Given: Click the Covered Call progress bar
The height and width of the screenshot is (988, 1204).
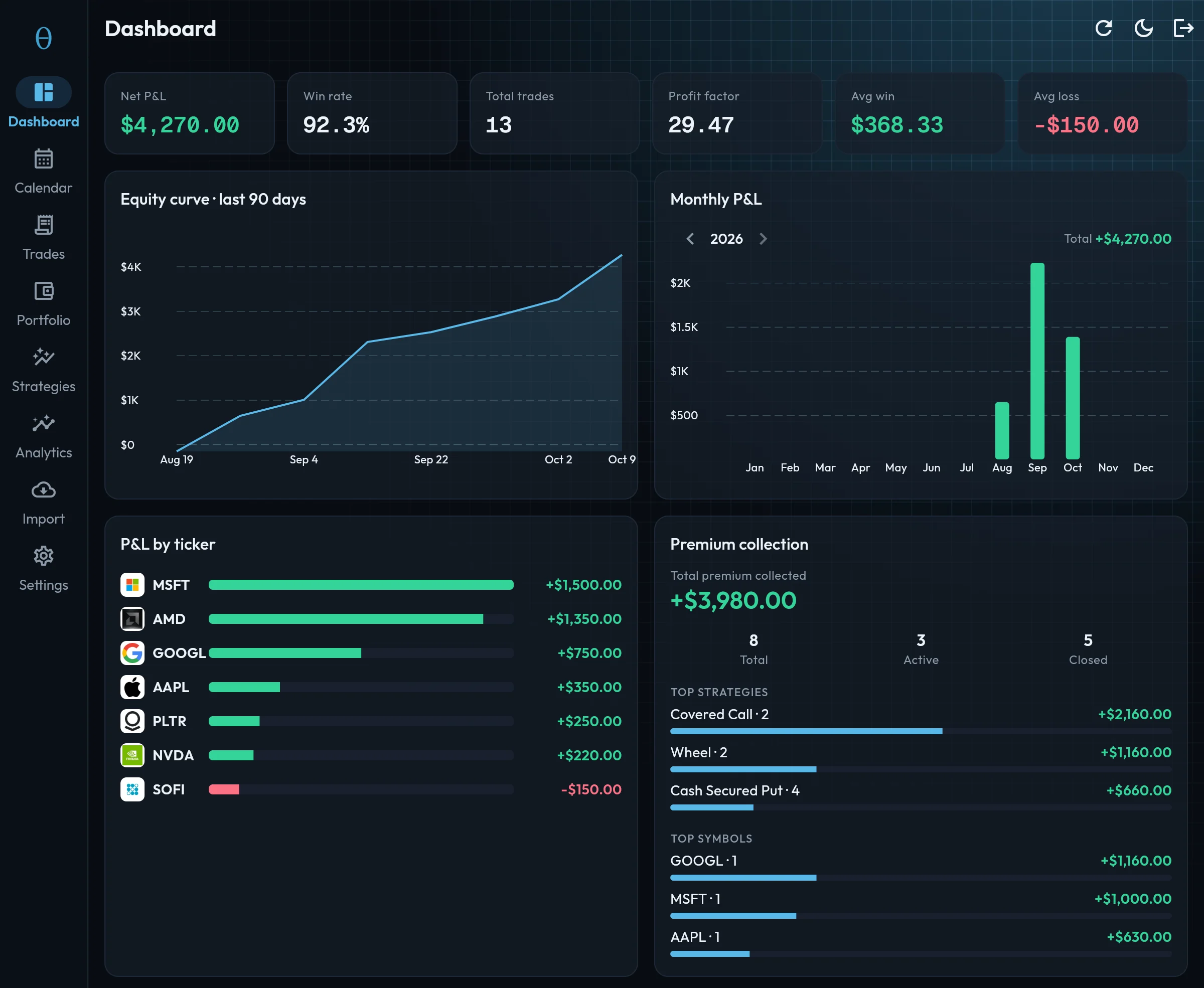Looking at the screenshot, I should (x=921, y=731).
